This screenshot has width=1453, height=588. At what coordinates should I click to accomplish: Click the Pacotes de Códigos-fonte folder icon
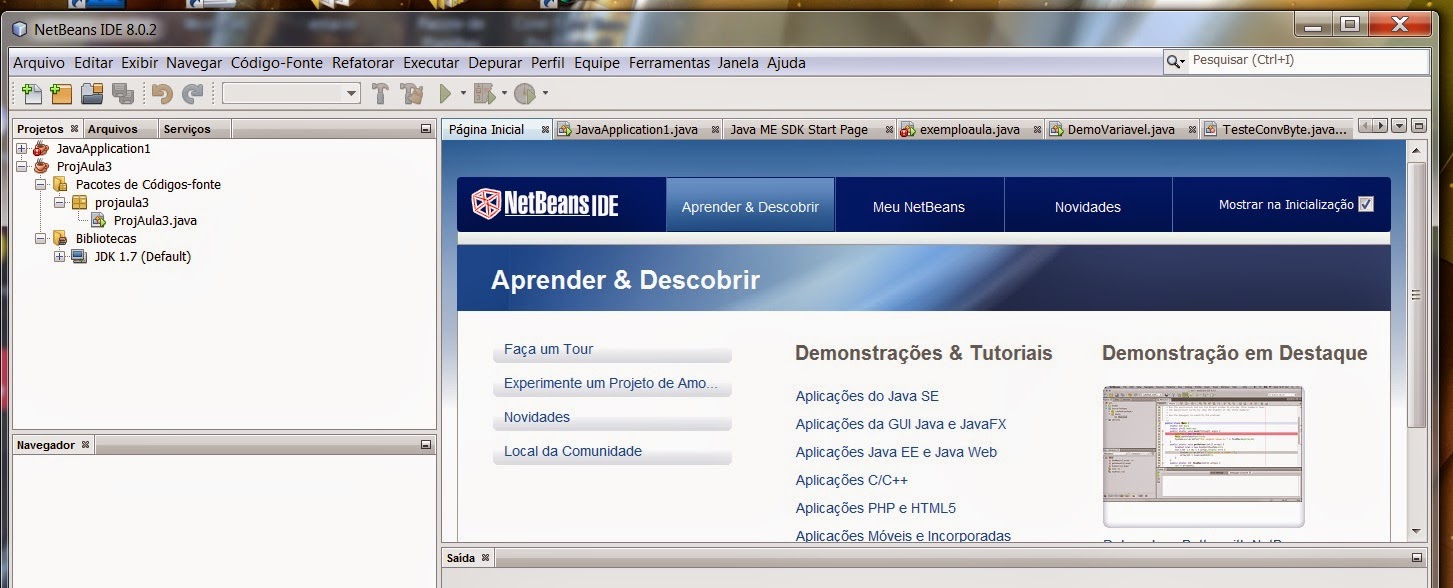[x=60, y=184]
